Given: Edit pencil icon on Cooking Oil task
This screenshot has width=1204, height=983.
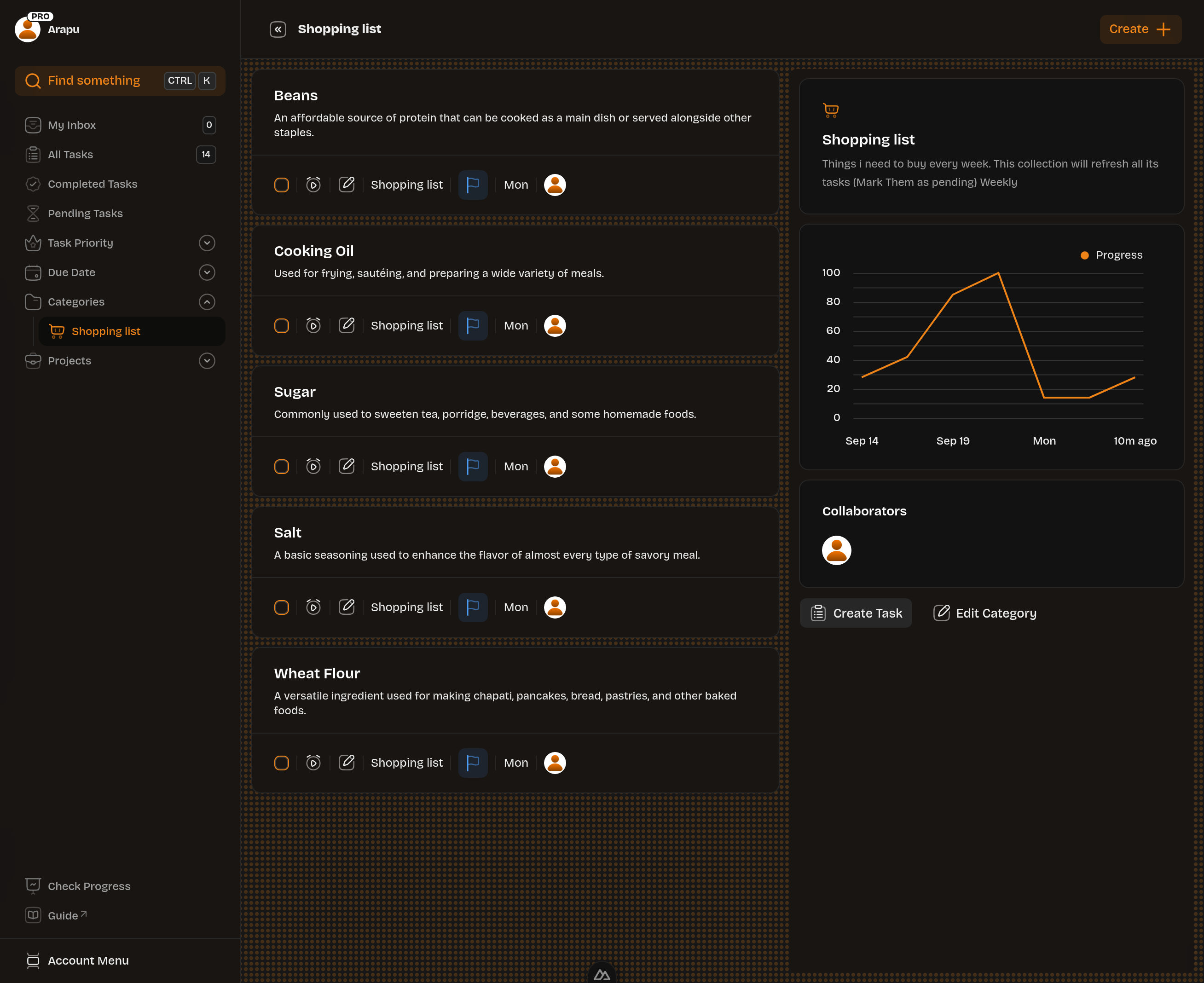Looking at the screenshot, I should point(347,325).
